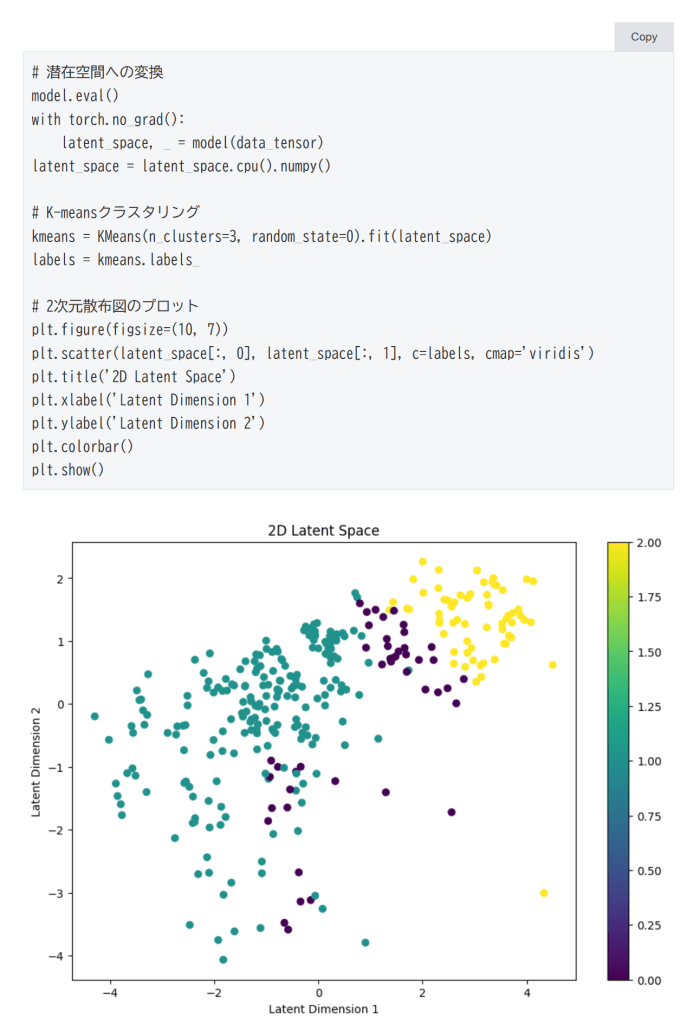This screenshot has width=693, height=1024.
Task: Click the 'labels = kmeans.labels_' line
Action: click(x=116, y=259)
